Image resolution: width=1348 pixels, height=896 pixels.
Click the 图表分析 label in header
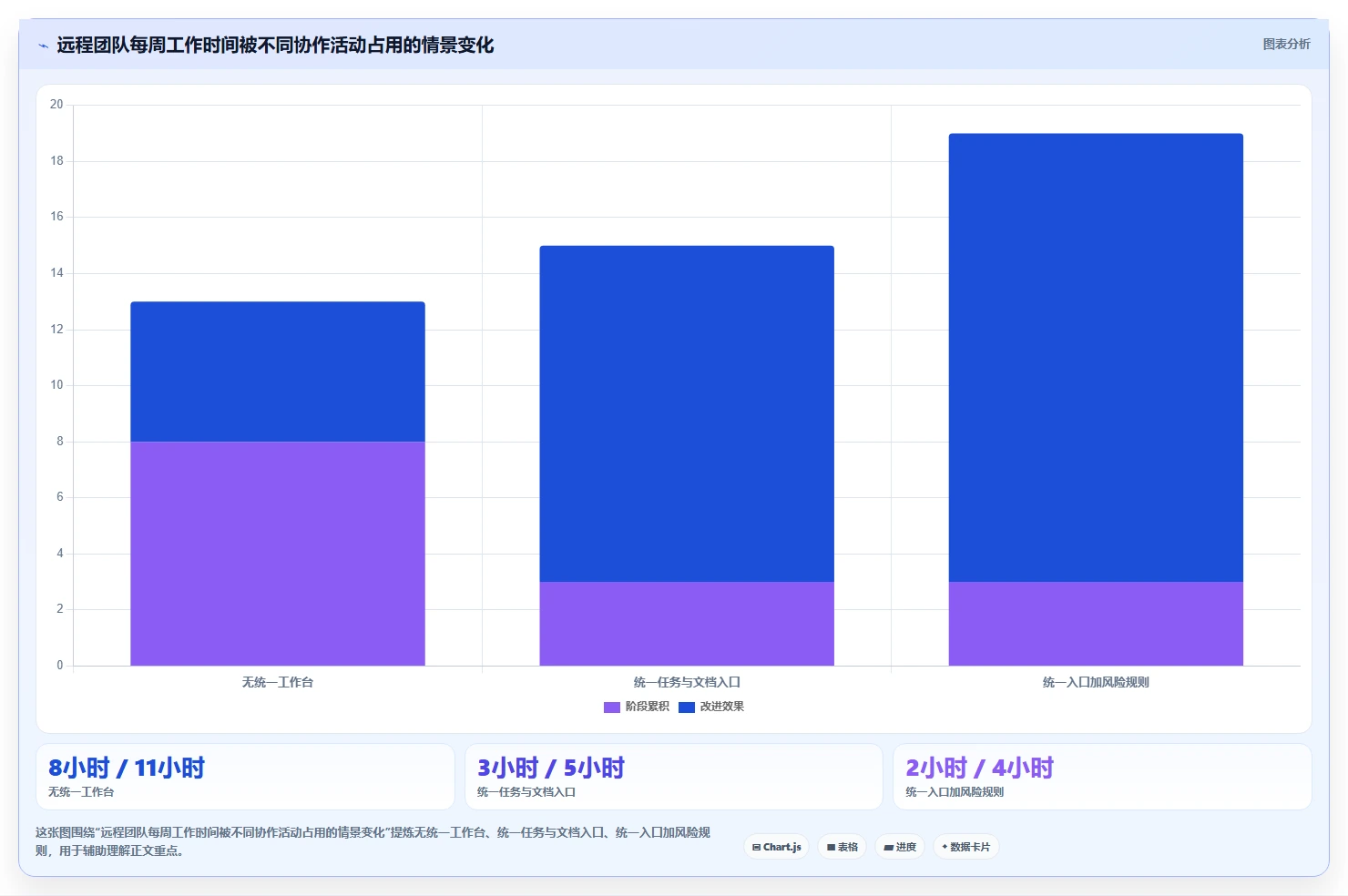click(1286, 44)
